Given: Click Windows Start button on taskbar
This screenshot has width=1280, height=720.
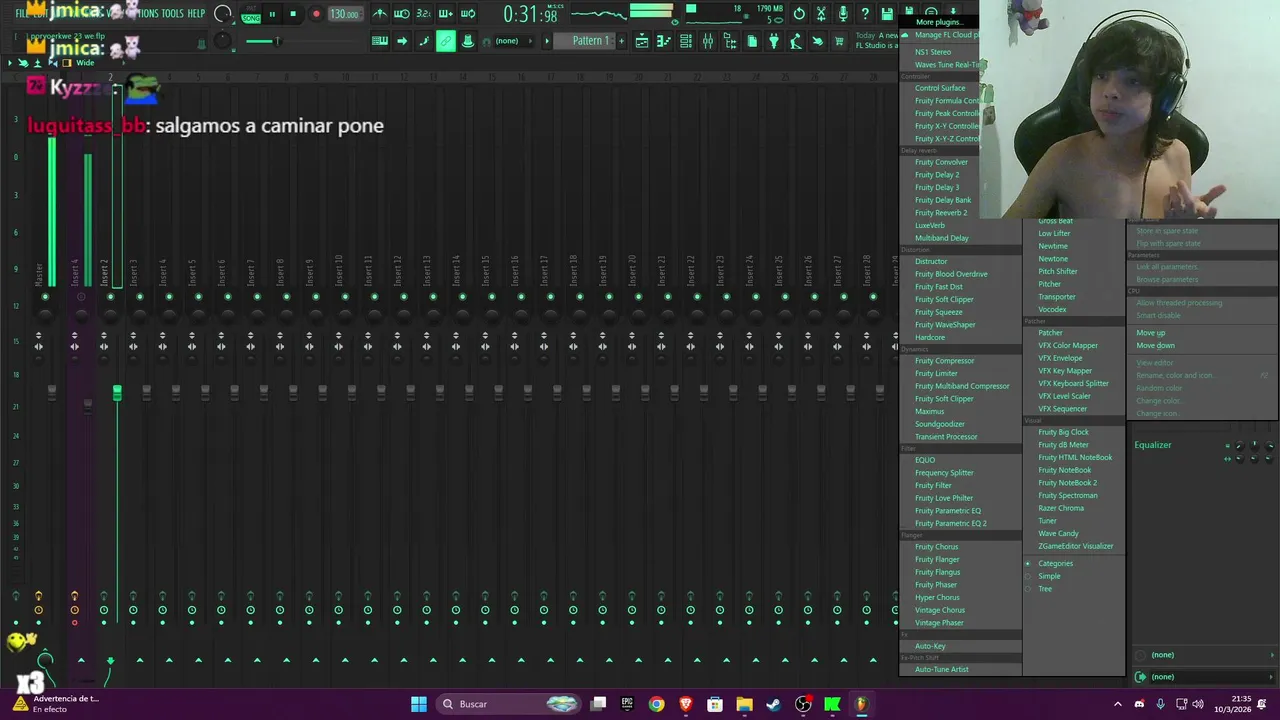Looking at the screenshot, I should pos(419,704).
